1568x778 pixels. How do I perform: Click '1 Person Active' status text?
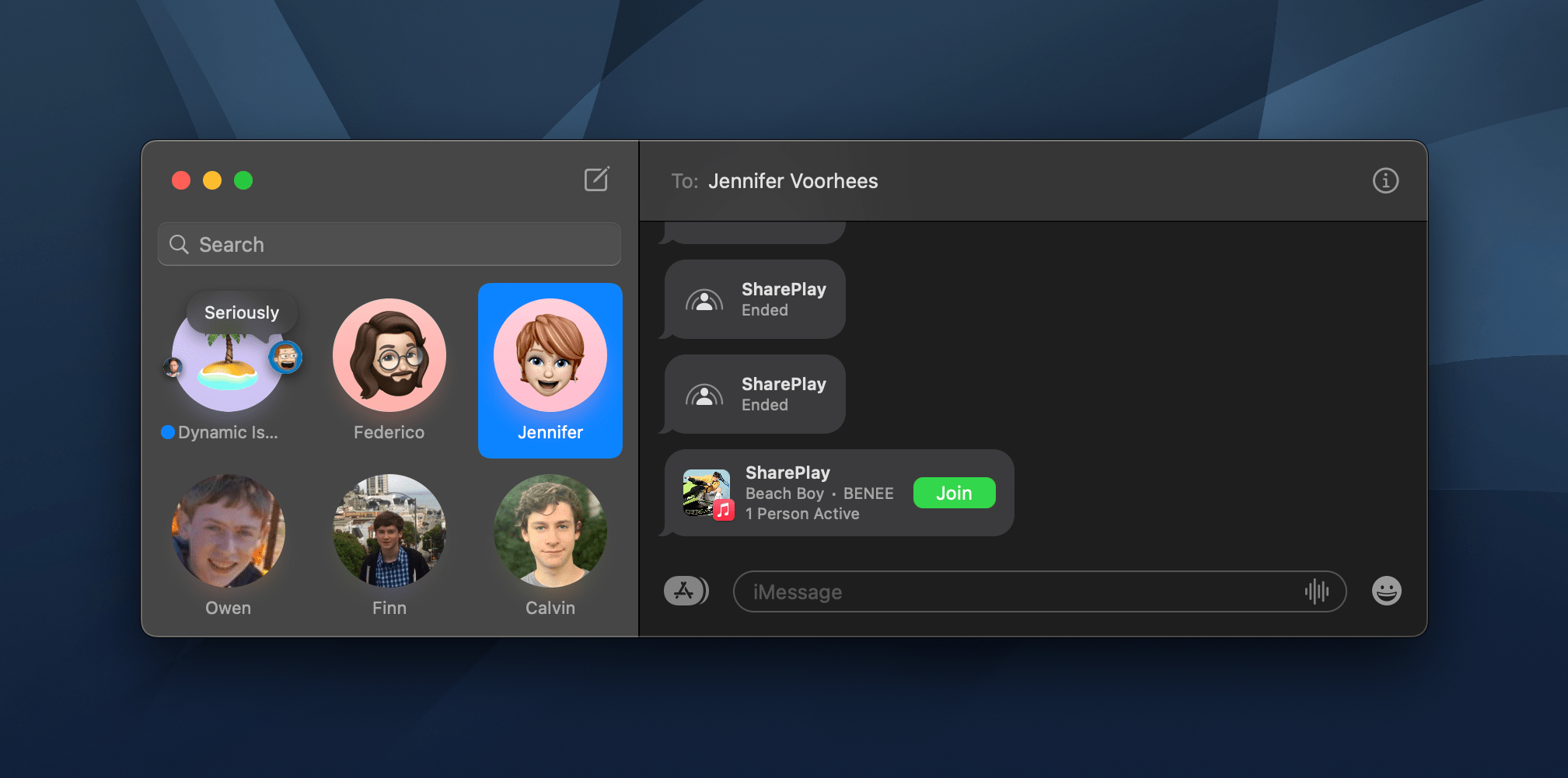coord(802,514)
